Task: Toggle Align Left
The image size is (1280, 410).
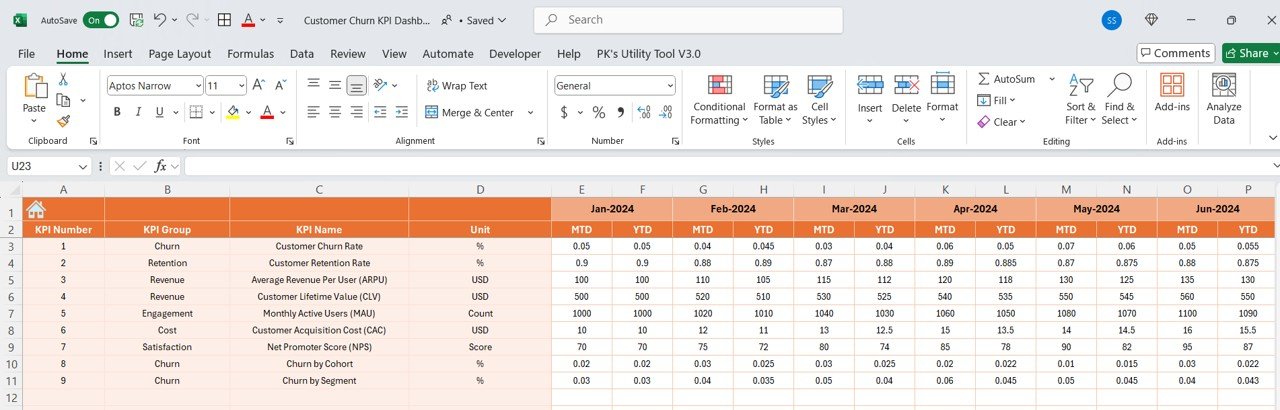Action: pyautogui.click(x=314, y=112)
